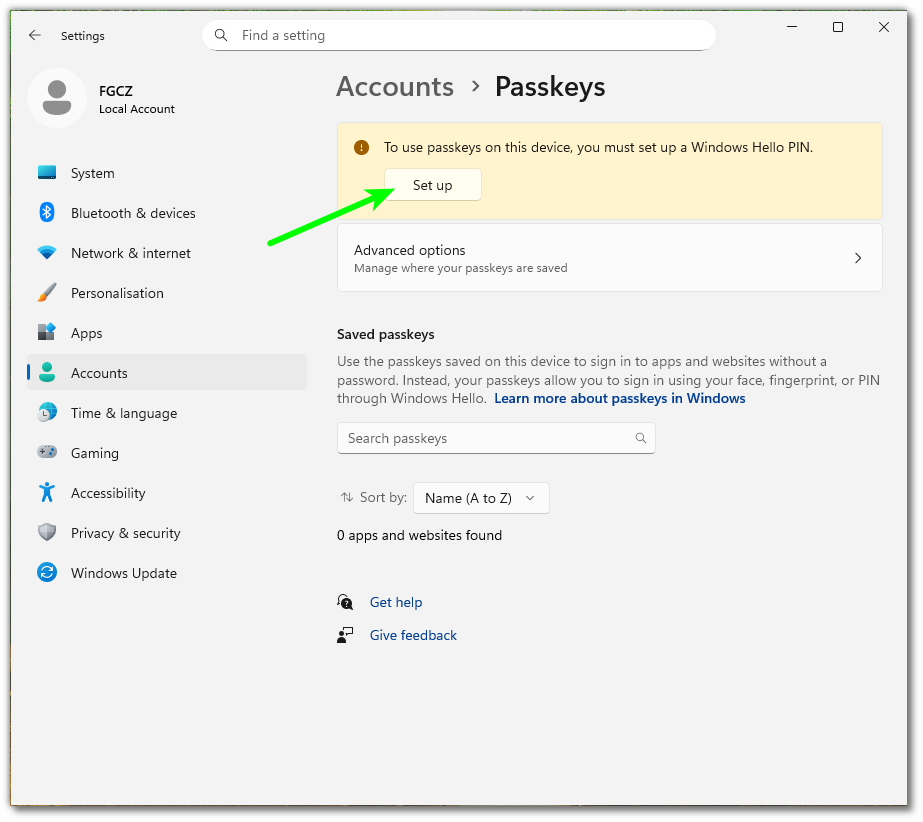The height and width of the screenshot is (822, 923).
Task: Click the Passkeys page title
Action: (x=550, y=87)
